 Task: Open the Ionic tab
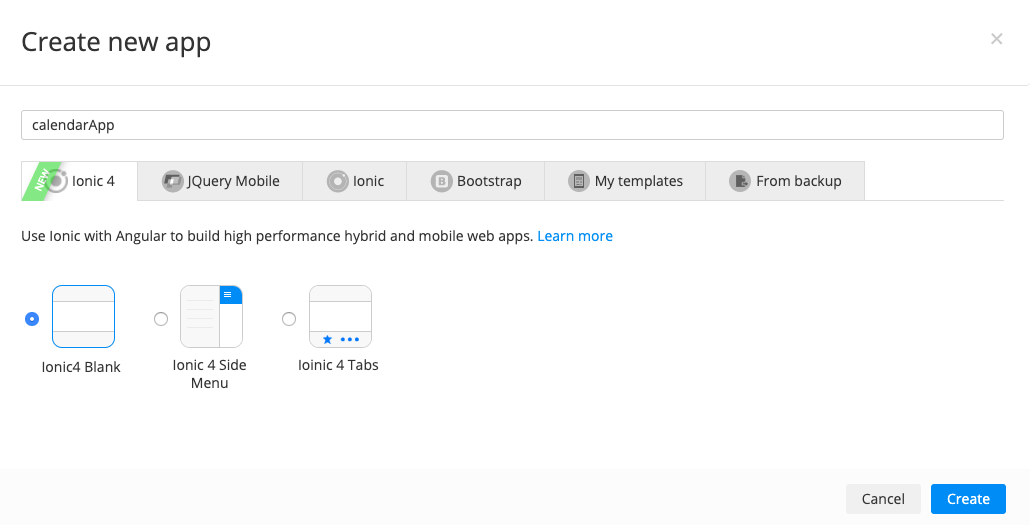point(355,181)
